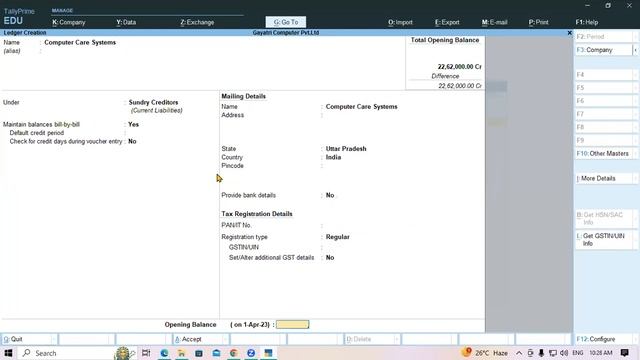Open notification center icon
The image size is (640, 360).
(624, 353)
